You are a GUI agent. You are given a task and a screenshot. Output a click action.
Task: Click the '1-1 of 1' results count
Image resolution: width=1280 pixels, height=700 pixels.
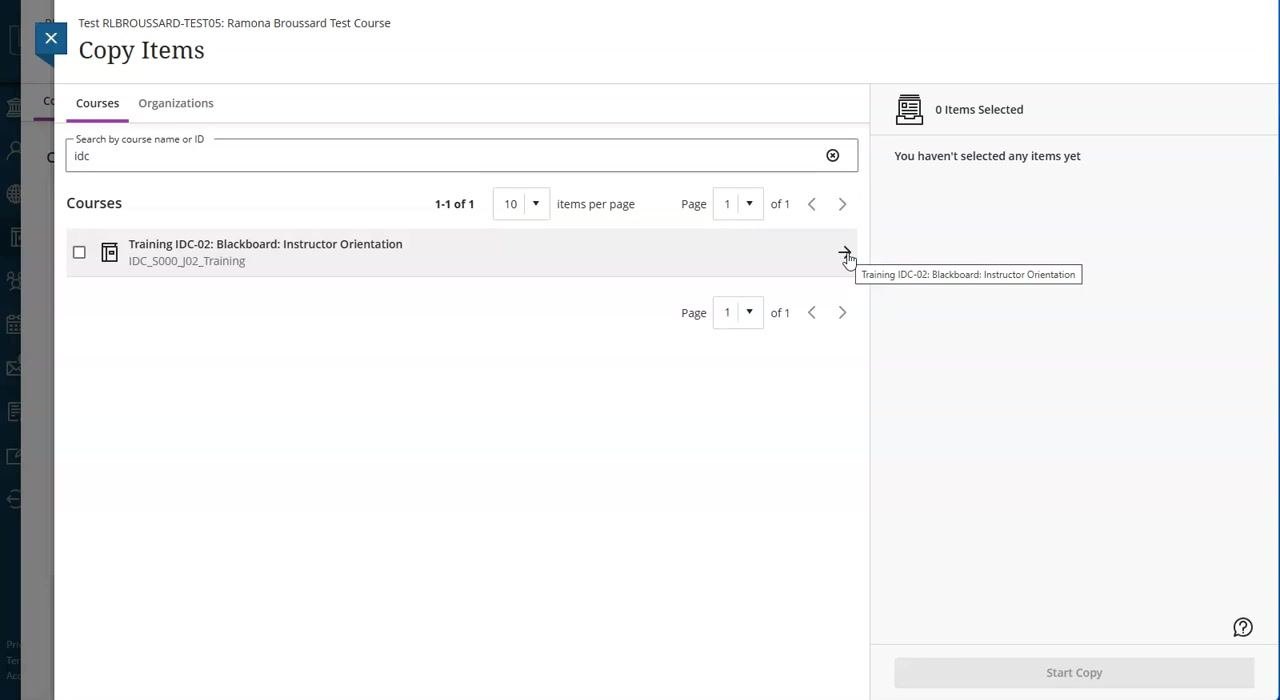coord(454,204)
